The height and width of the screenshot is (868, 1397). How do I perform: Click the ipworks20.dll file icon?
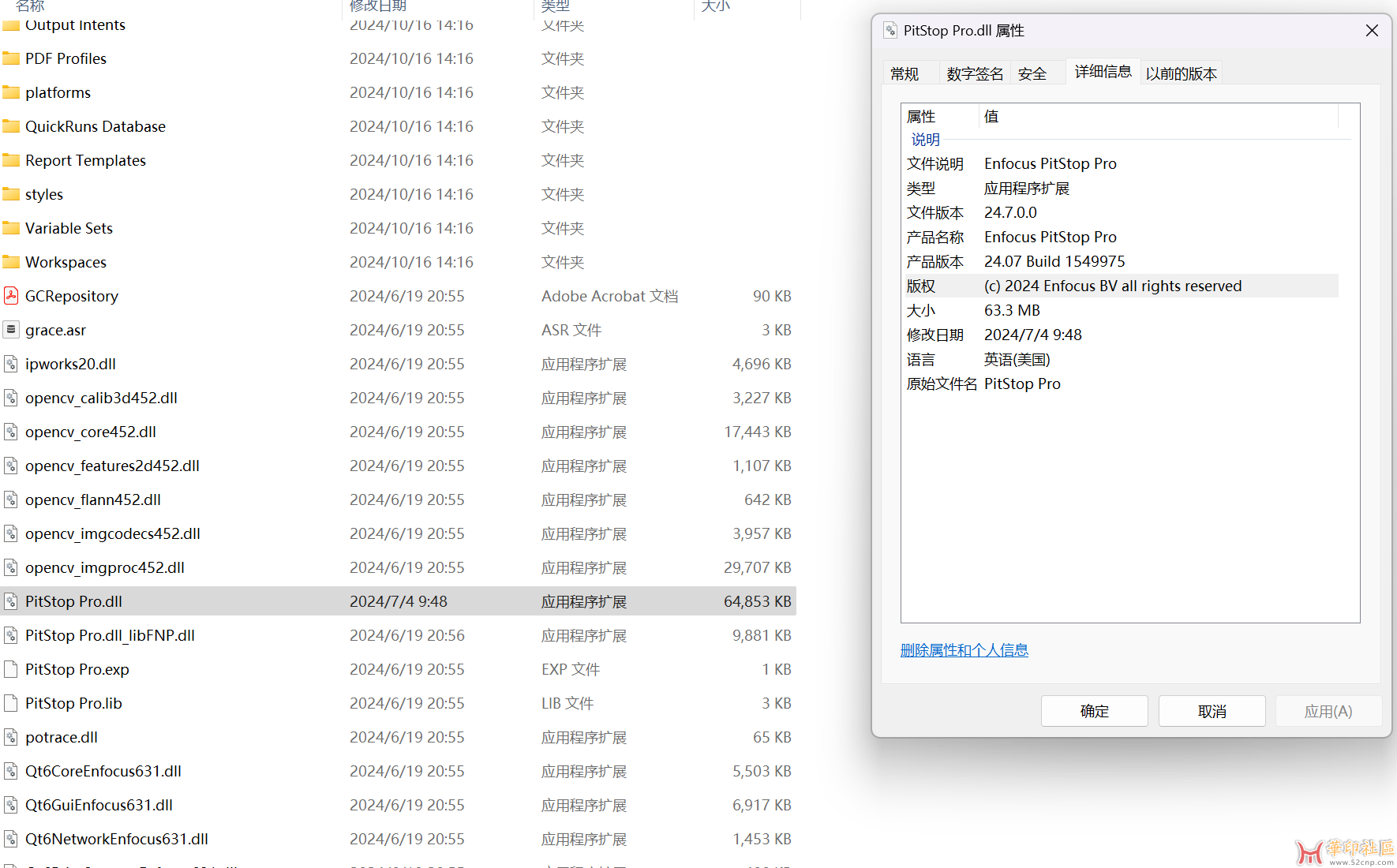11,364
